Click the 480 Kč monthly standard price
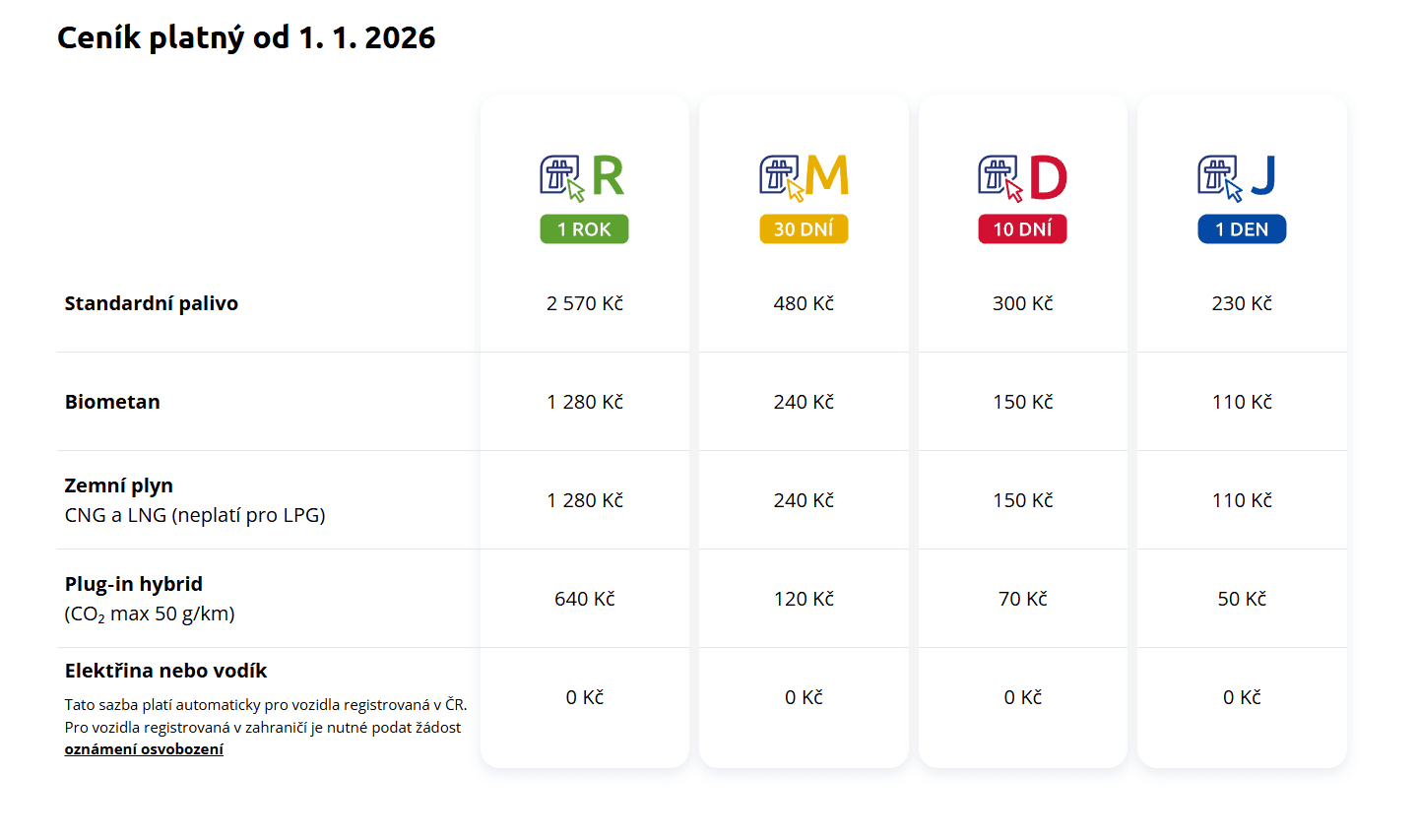The height and width of the screenshot is (840, 1418). pyautogui.click(x=804, y=303)
